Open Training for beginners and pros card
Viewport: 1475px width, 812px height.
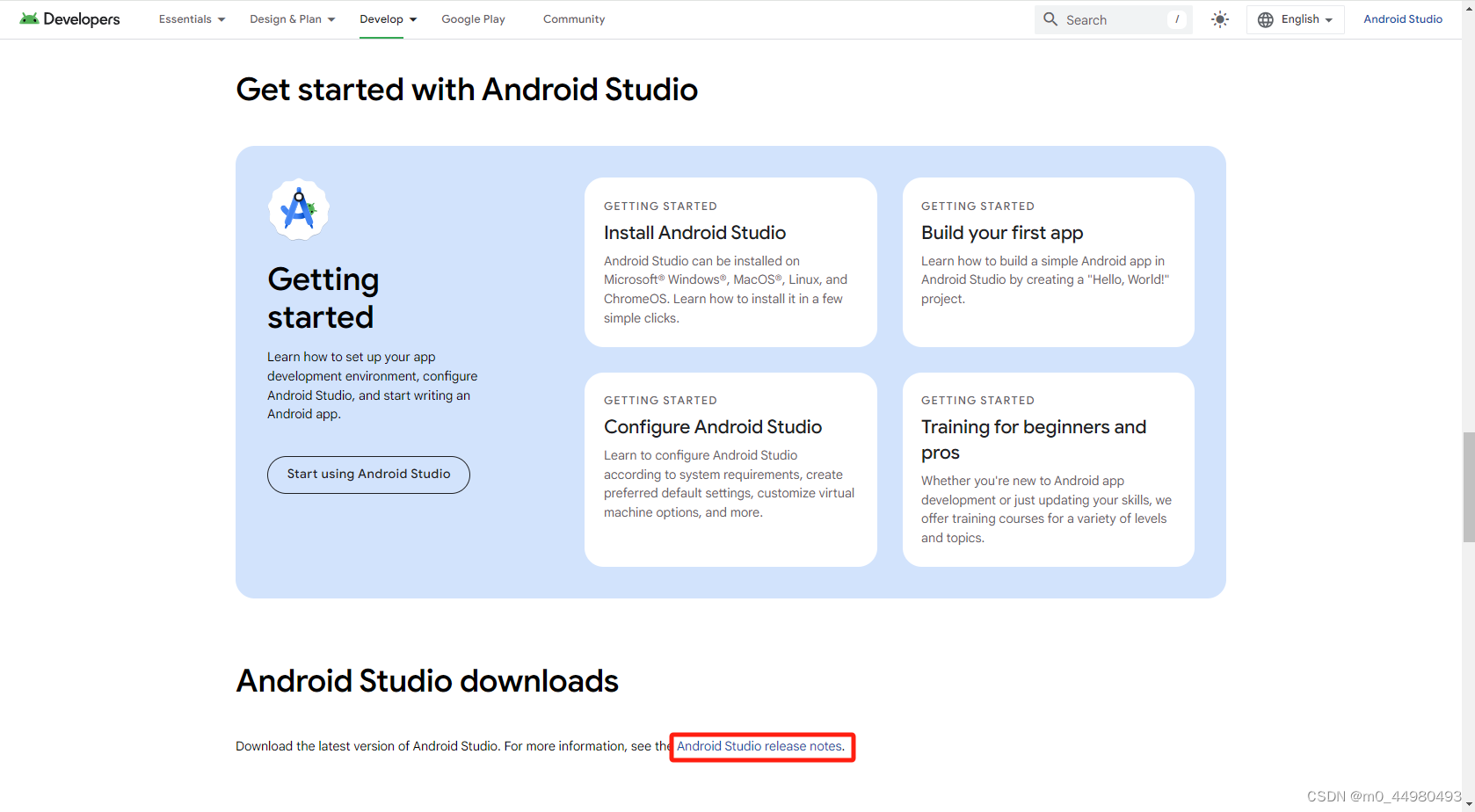[1049, 469]
